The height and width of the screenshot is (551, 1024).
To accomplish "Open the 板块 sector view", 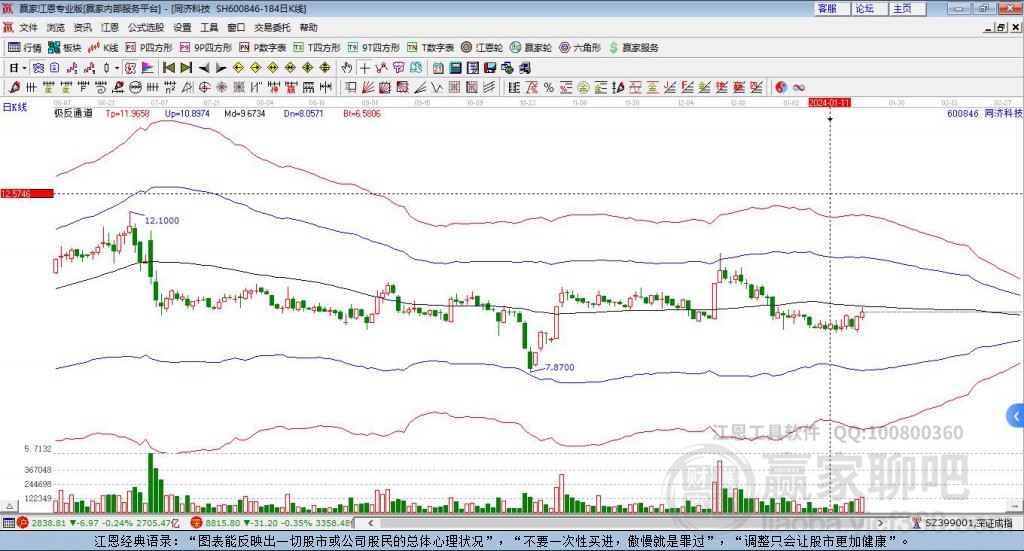I will pyautogui.click(x=64, y=48).
